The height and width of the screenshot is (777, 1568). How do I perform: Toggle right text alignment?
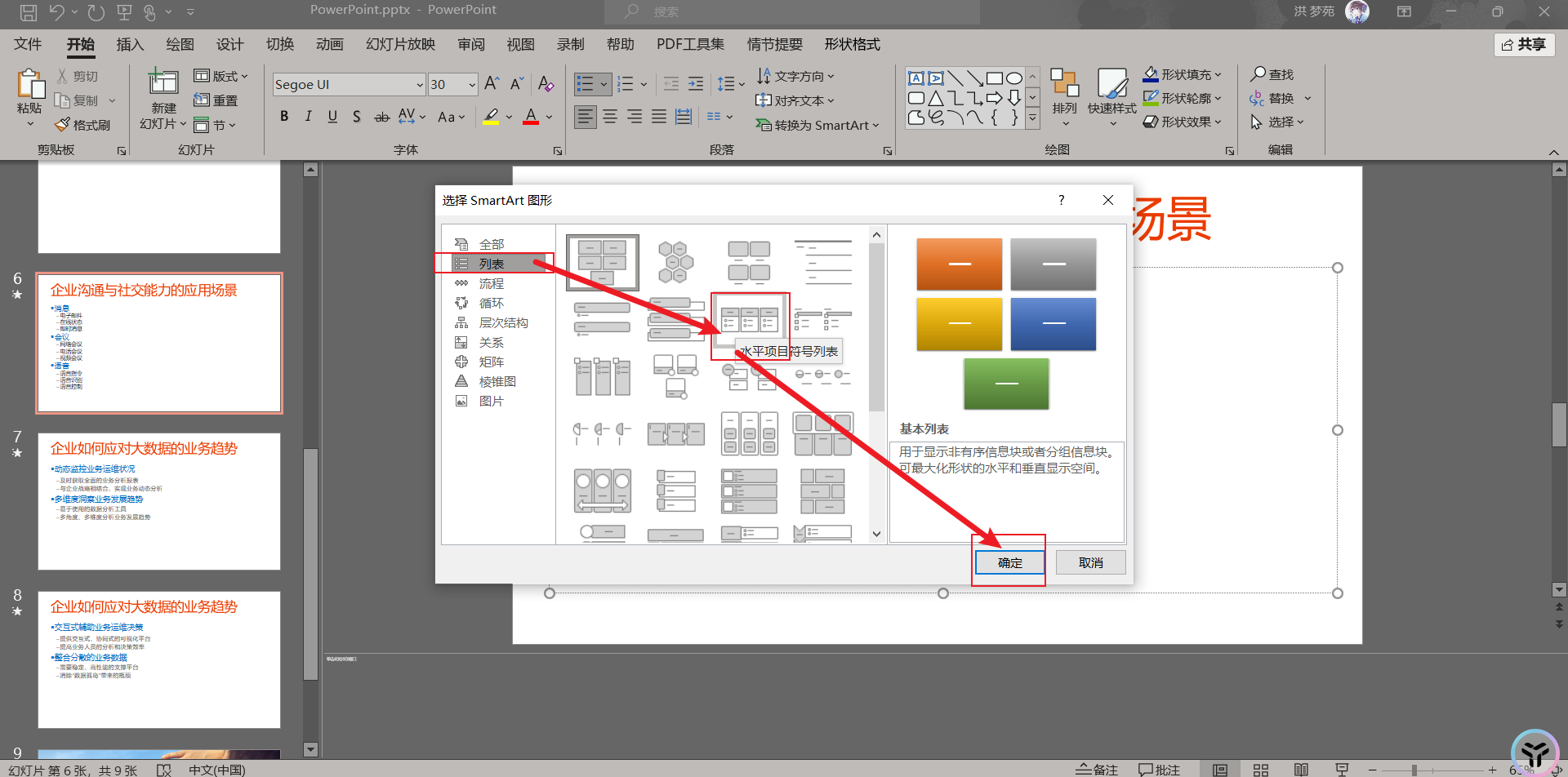[635, 117]
